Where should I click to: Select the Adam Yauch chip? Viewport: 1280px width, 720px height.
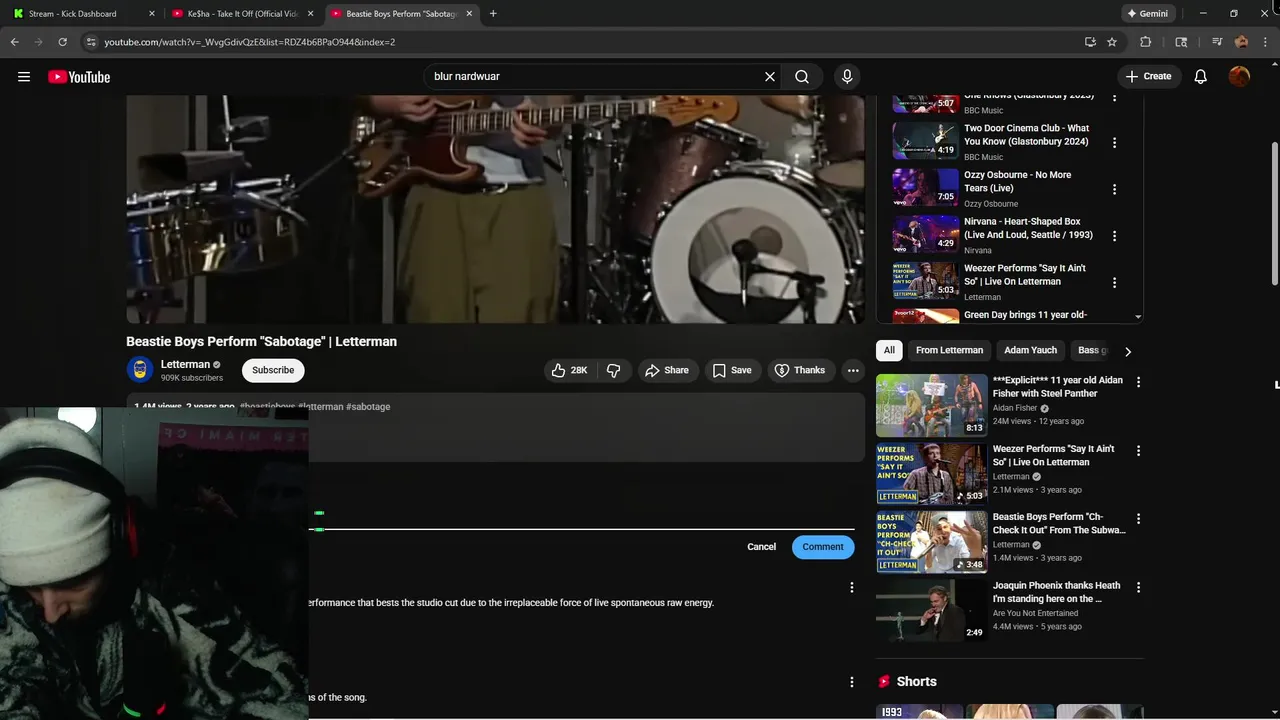(x=1030, y=350)
